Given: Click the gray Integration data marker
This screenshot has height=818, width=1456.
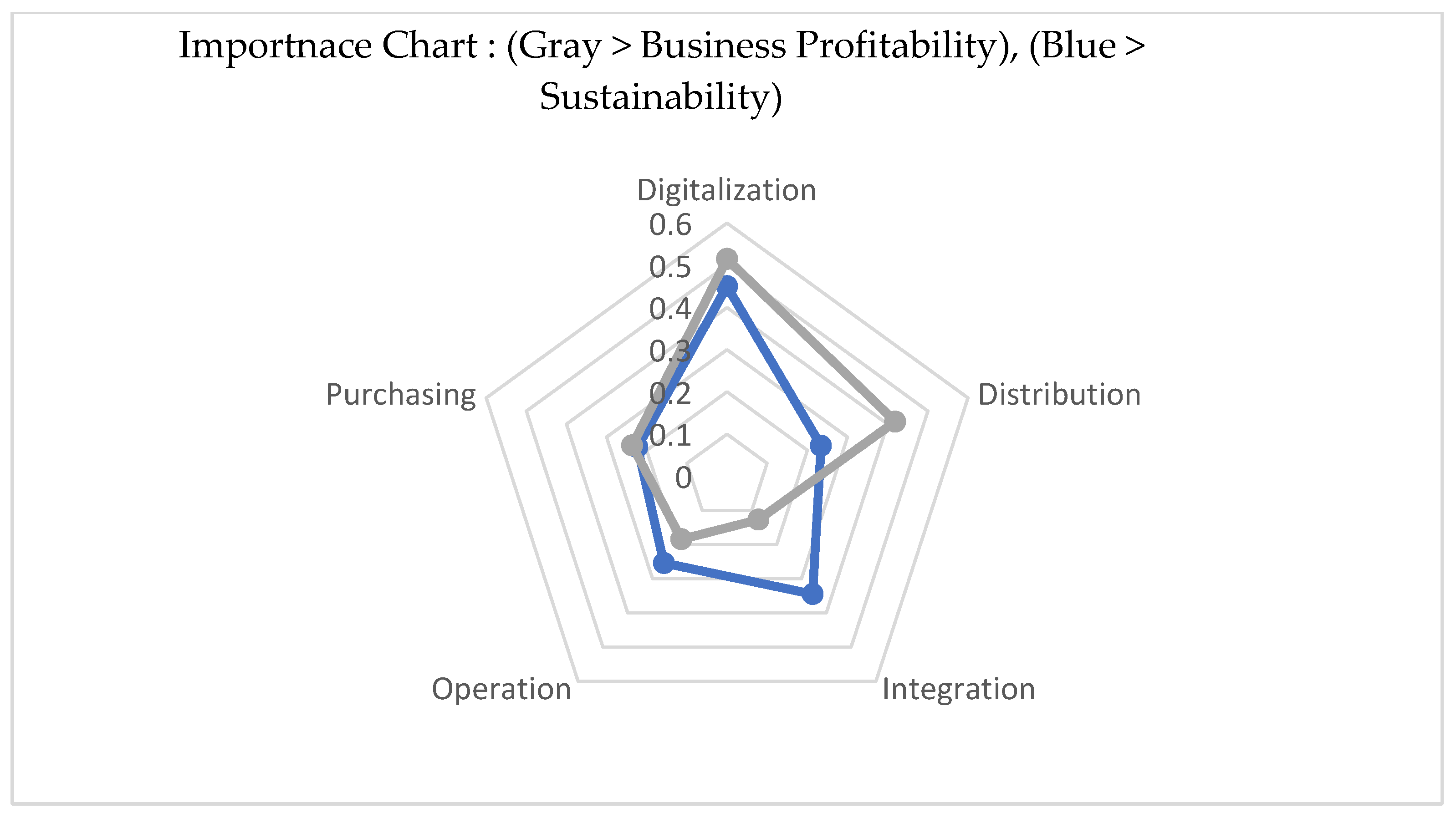Looking at the screenshot, I should click(759, 519).
